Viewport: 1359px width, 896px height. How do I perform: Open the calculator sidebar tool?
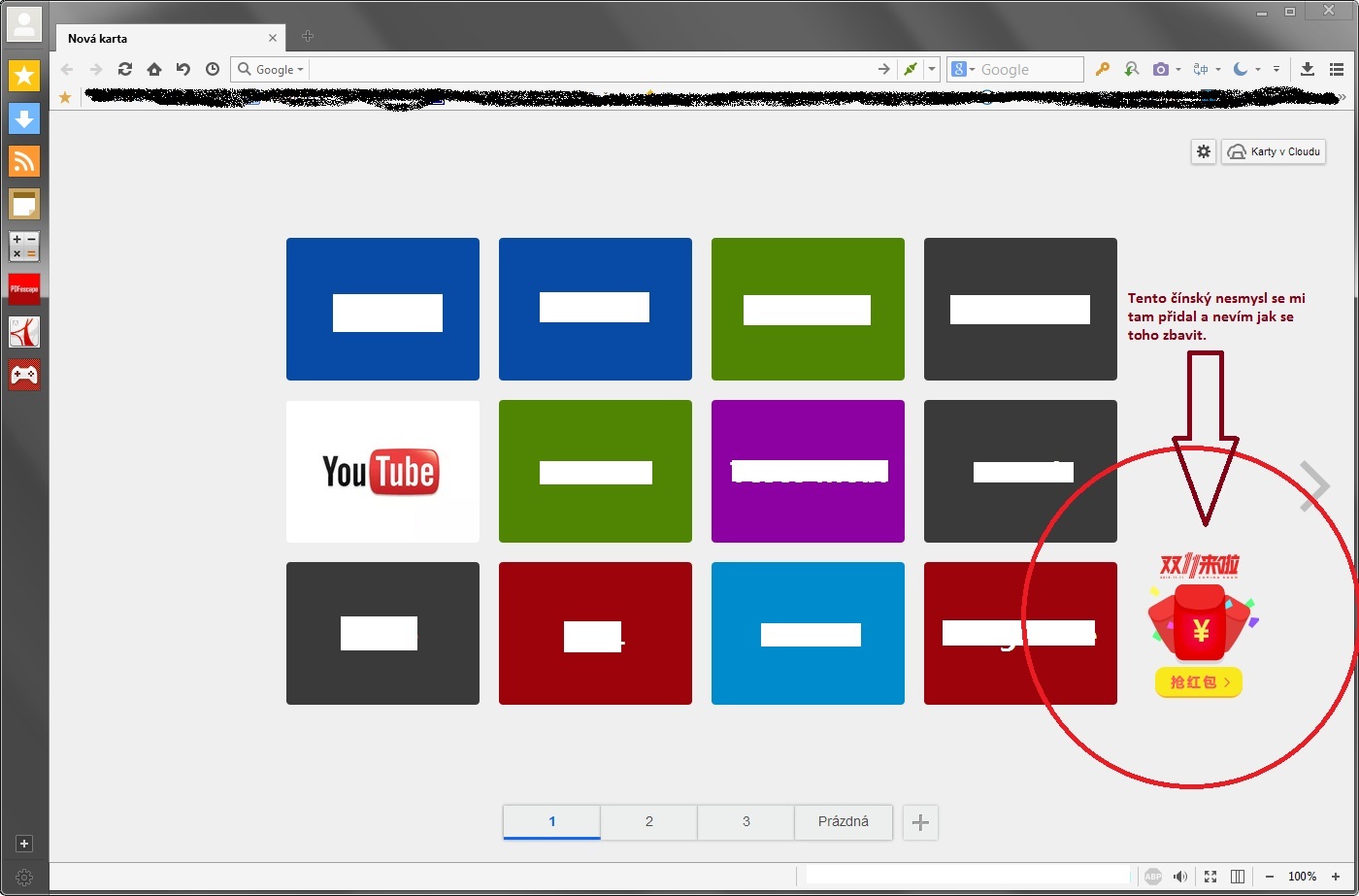pyautogui.click(x=24, y=247)
